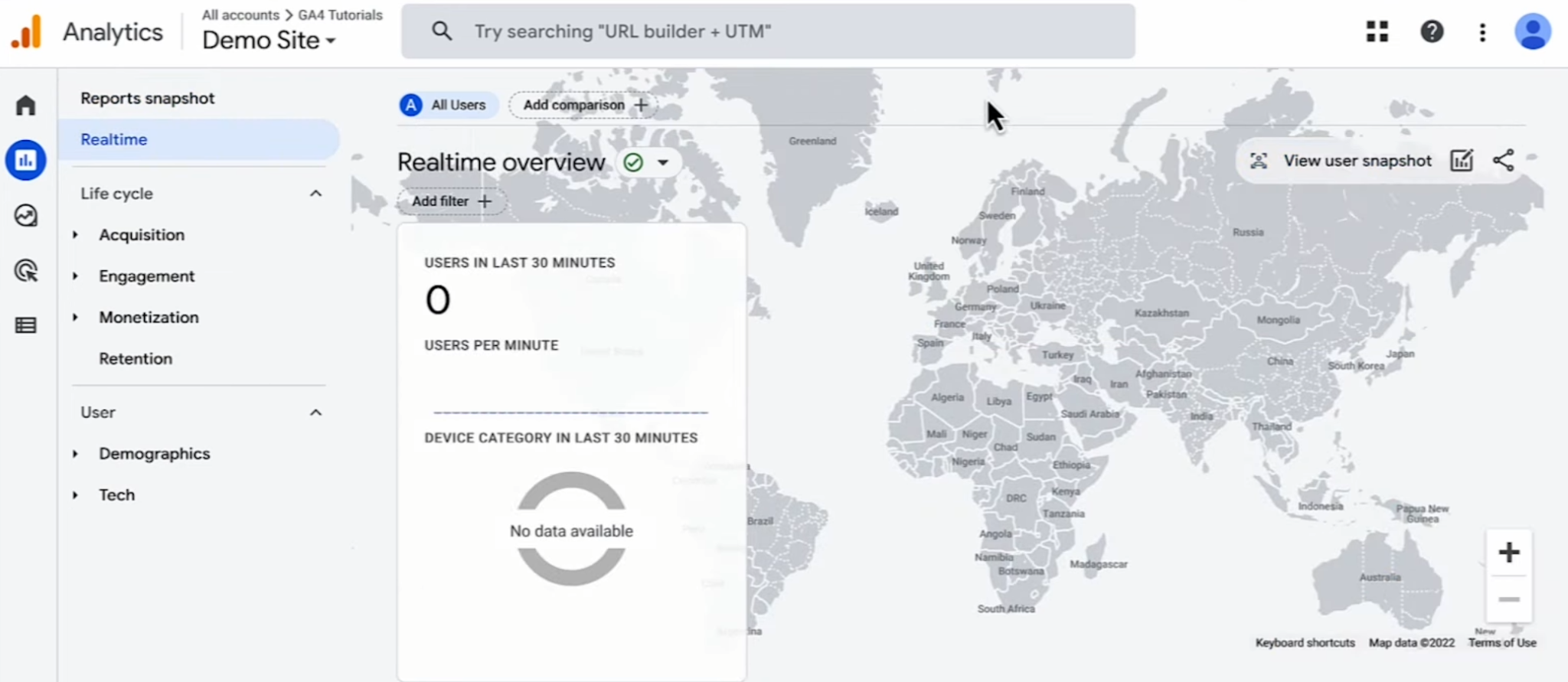Open the Home icon in left rail
1568x682 pixels.
(x=26, y=105)
